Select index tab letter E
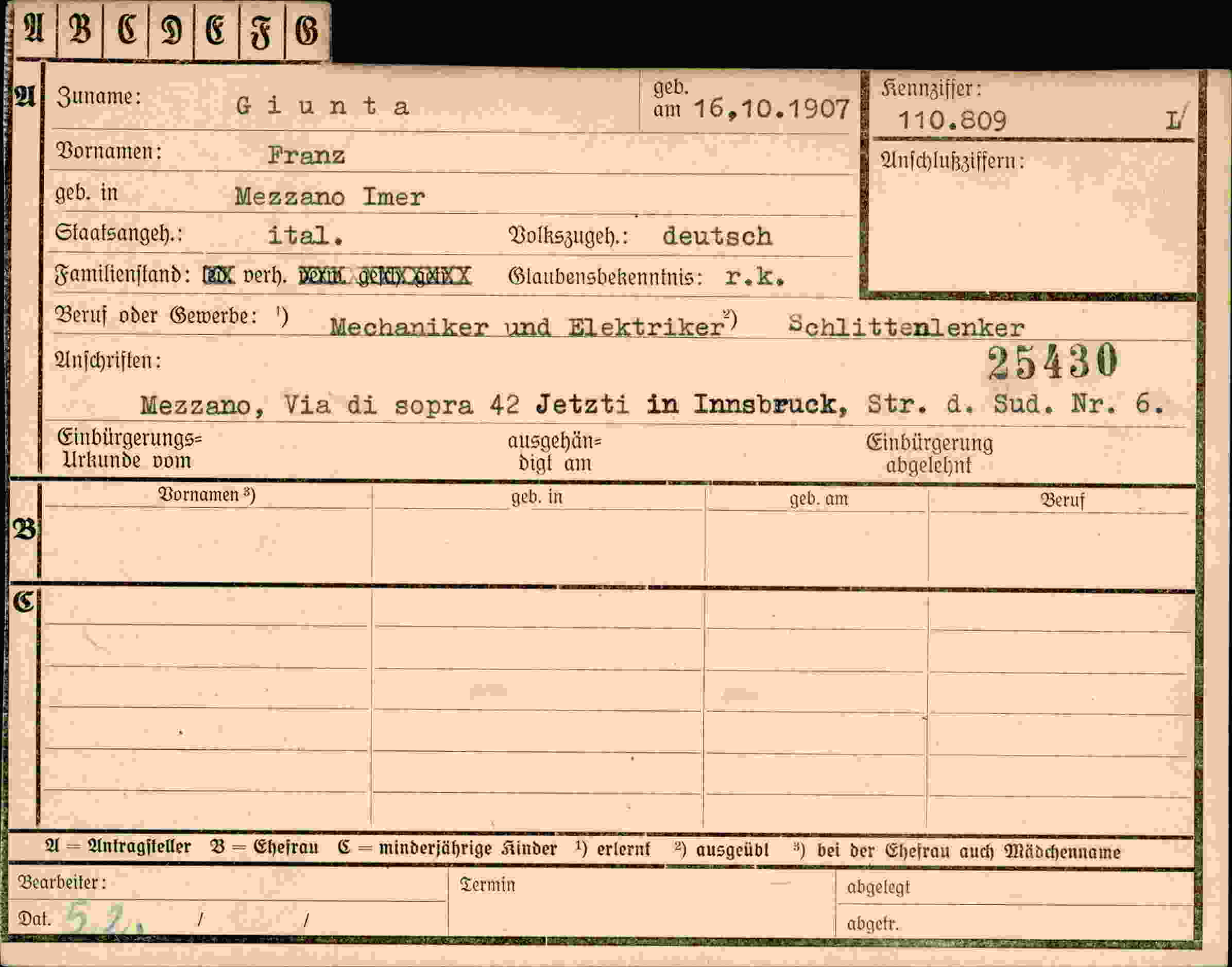Screen dimensions: 1232x967 tap(216, 29)
